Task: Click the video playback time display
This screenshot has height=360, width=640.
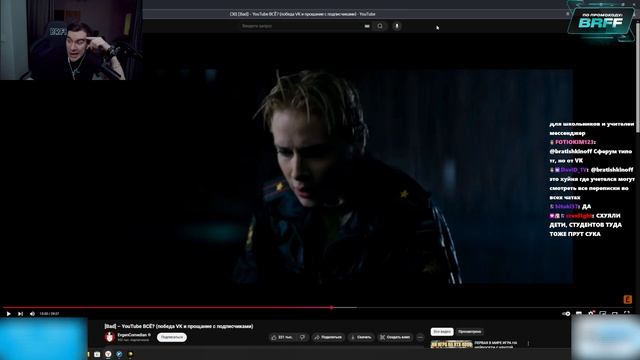Action: (x=49, y=313)
